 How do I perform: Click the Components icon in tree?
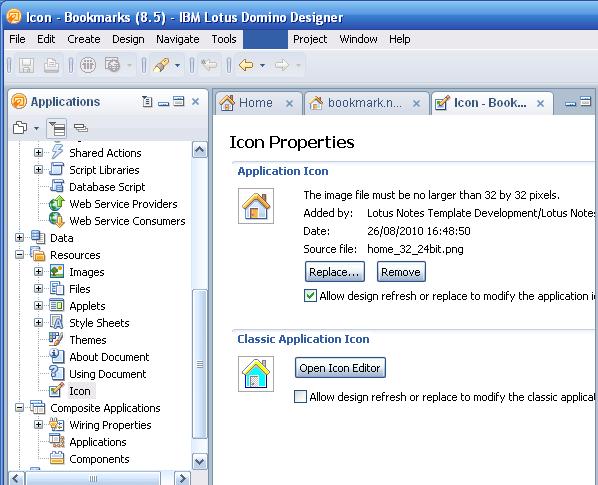[57, 458]
